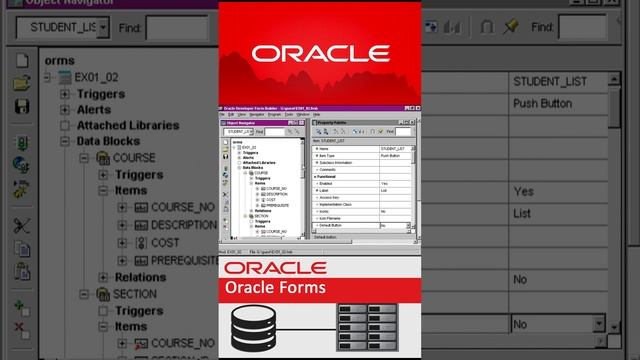The width and height of the screenshot is (640, 360).
Task: Click the COST item icon in the background tree
Action: click(x=141, y=243)
